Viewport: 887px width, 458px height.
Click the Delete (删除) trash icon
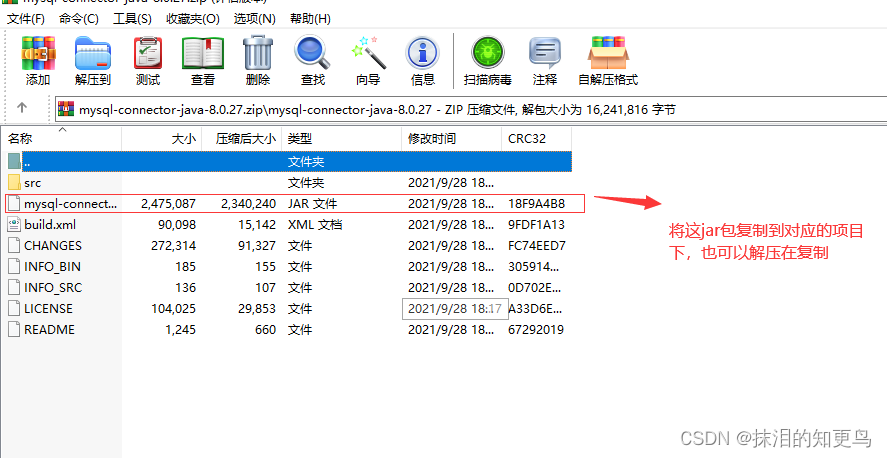[258, 53]
